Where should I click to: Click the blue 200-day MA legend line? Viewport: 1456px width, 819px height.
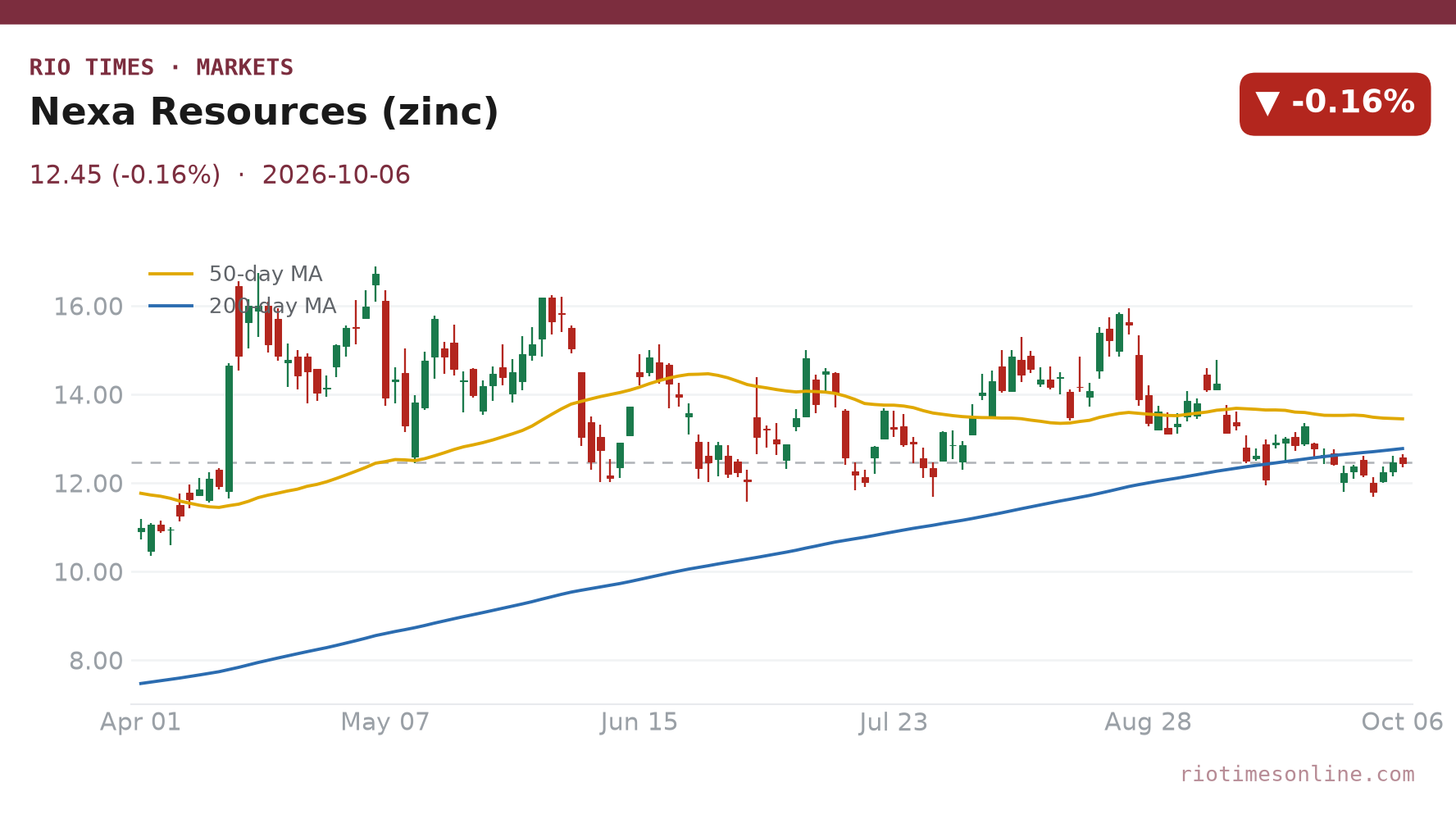171,306
